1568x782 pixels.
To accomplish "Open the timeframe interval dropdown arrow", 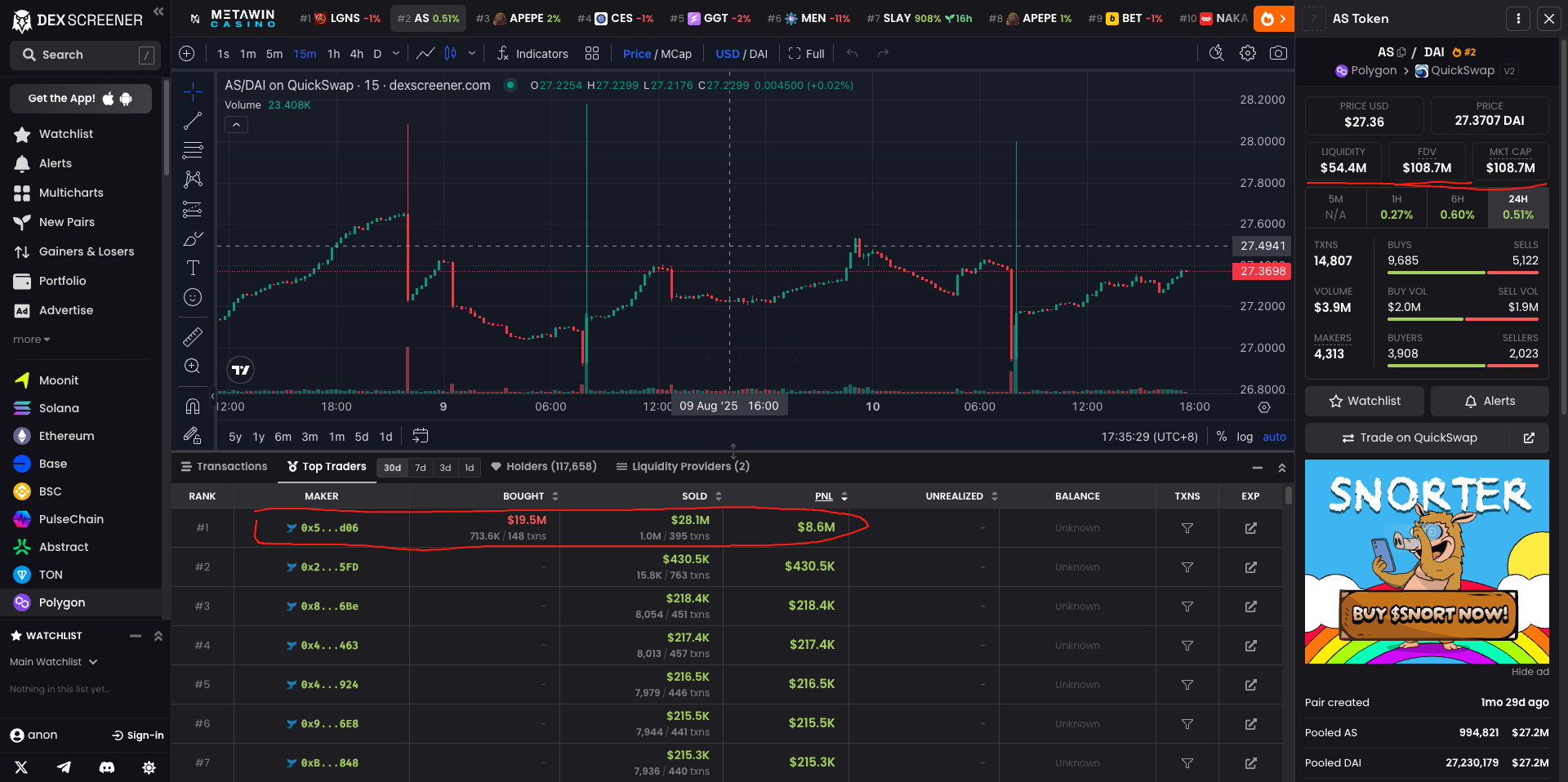I will [x=396, y=54].
